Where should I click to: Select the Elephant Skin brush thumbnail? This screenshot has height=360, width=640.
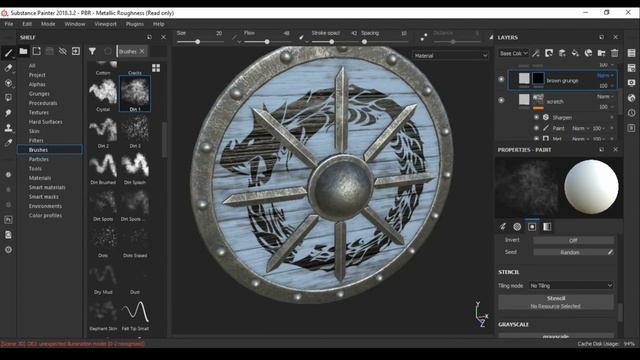[103, 315]
